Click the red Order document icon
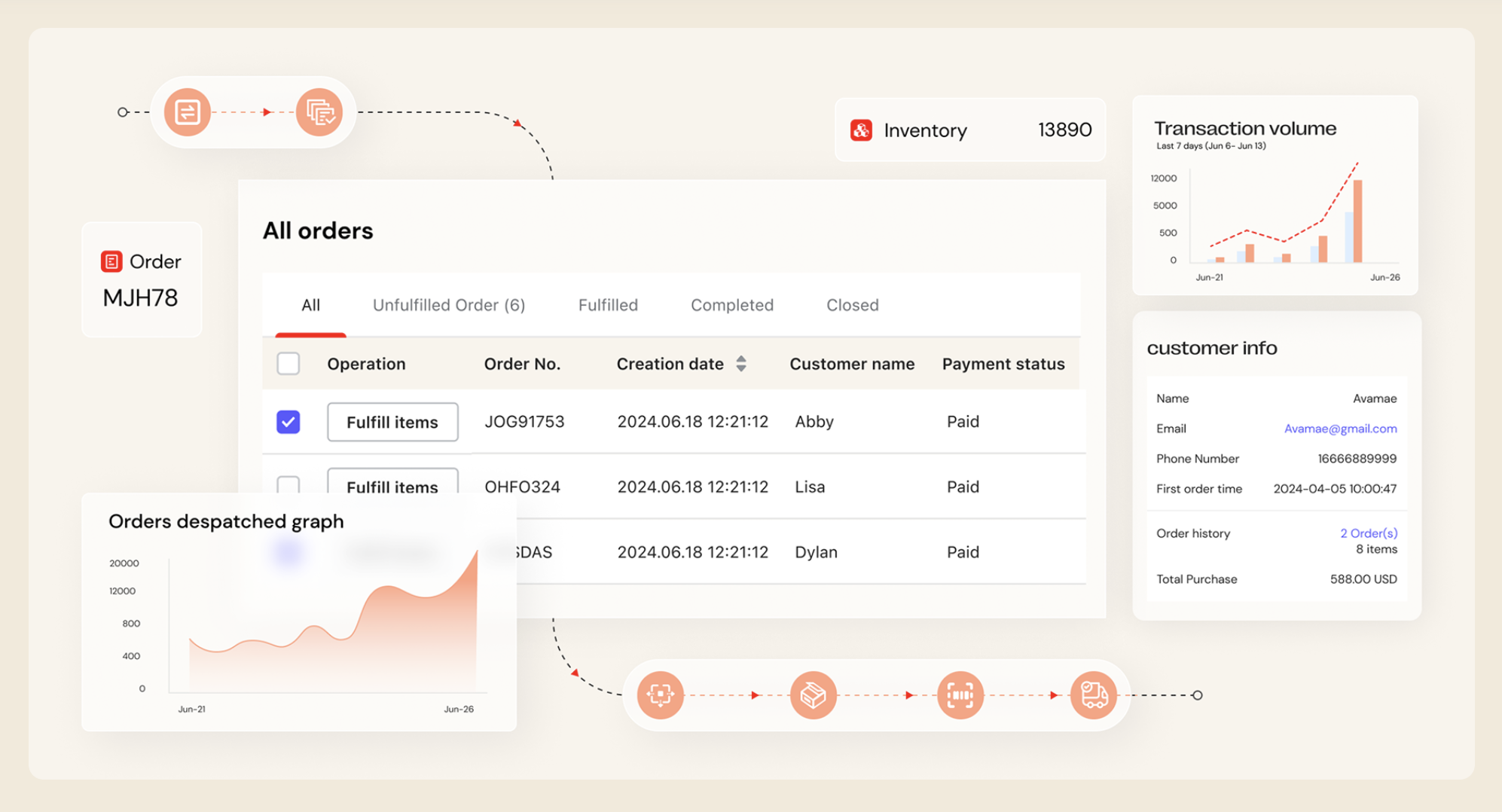The width and height of the screenshot is (1502, 812). (x=111, y=261)
